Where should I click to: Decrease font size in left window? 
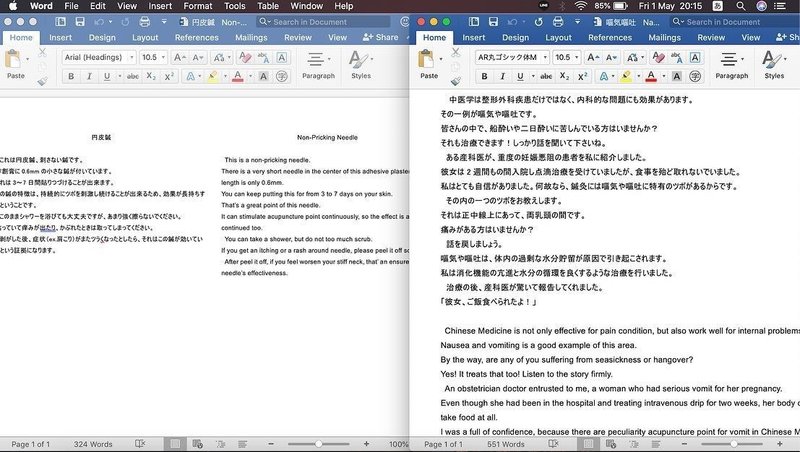pos(198,58)
